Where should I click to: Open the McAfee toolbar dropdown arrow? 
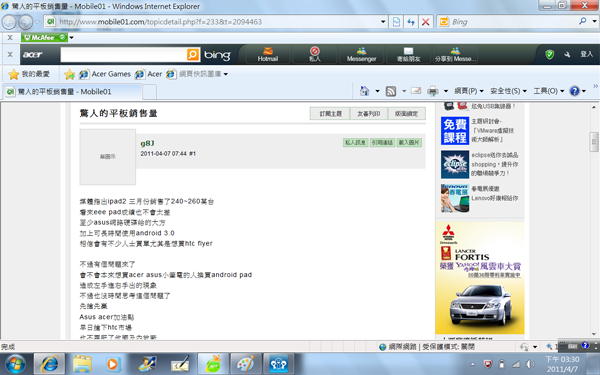(x=72, y=38)
